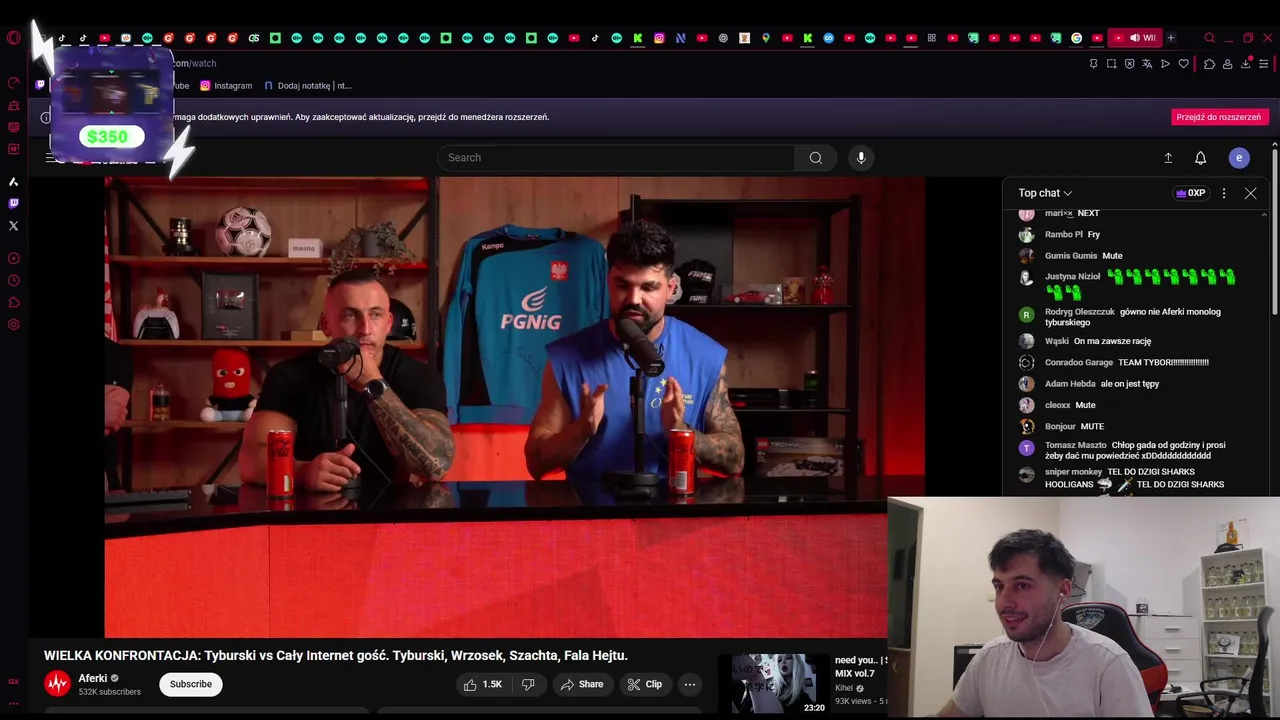Switch to the Google browser tab
The width and height of the screenshot is (1280, 720).
(1076, 38)
